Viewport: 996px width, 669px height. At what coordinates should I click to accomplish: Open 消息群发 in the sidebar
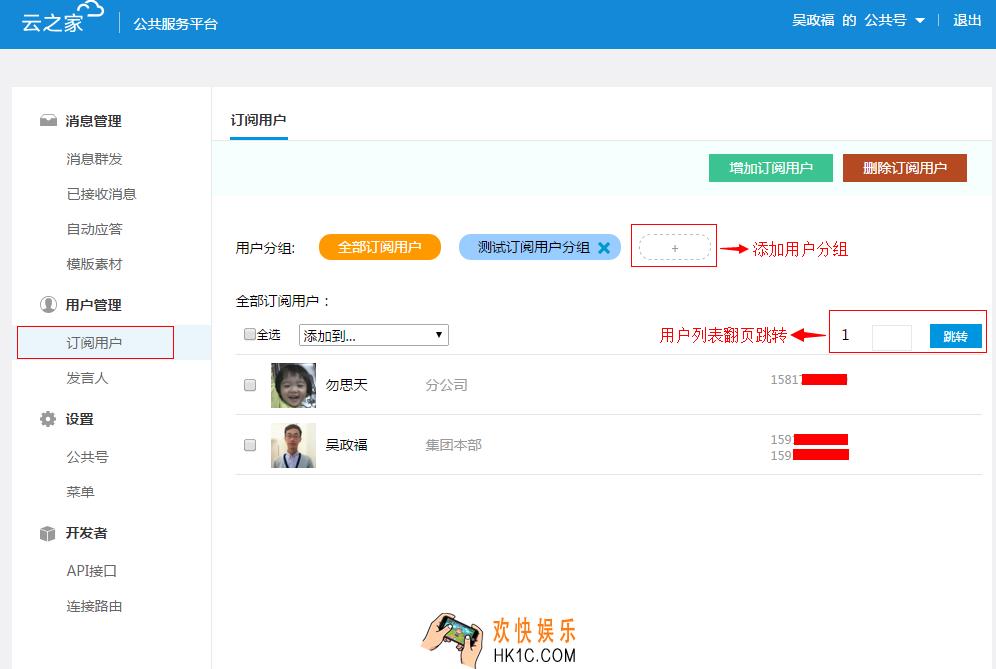point(94,159)
